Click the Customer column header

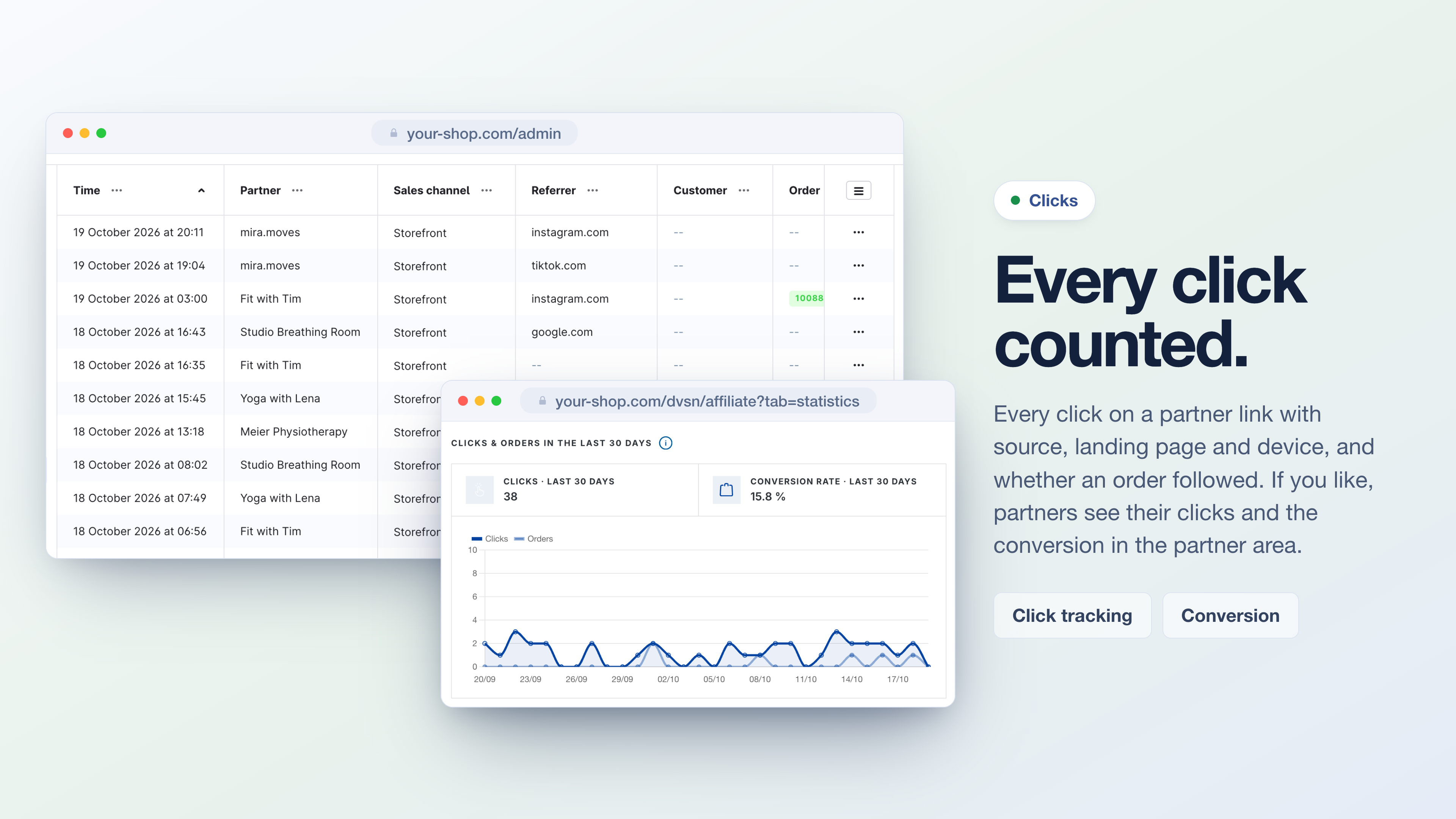point(700,190)
